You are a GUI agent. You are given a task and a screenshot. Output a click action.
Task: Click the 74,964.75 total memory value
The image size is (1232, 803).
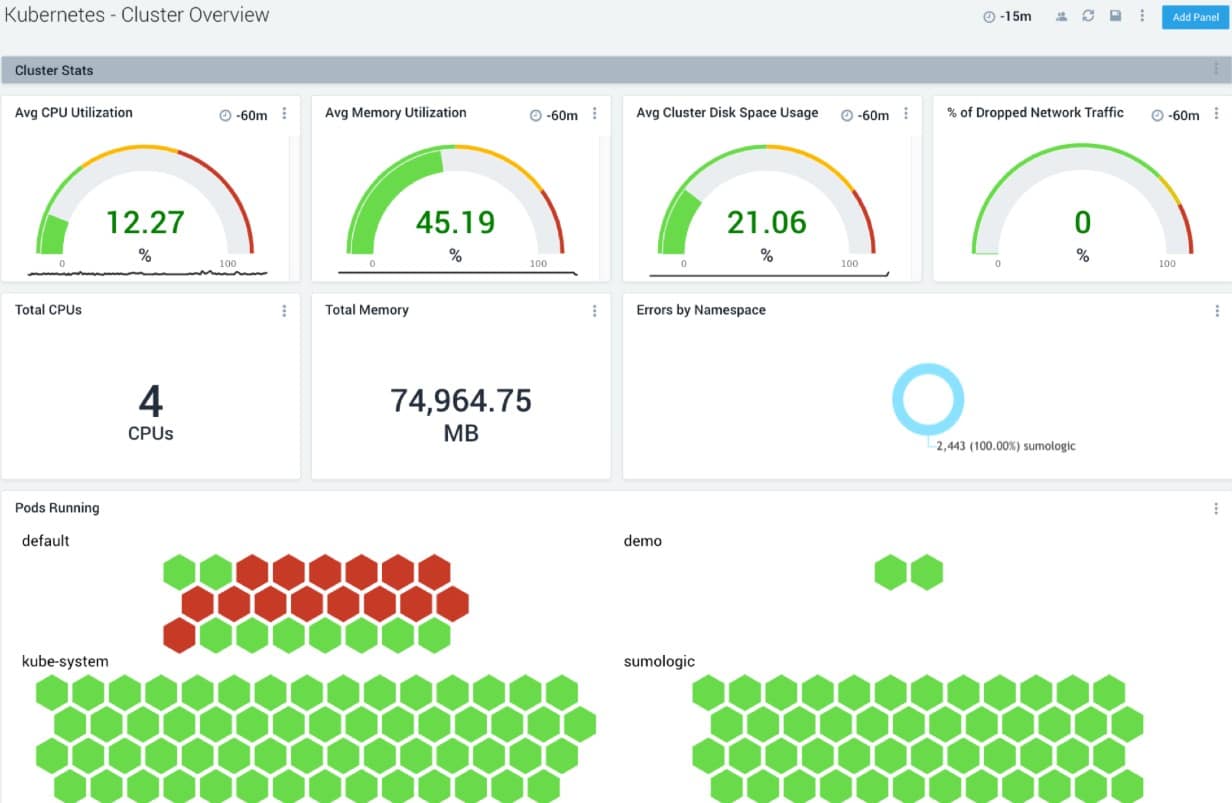click(461, 401)
